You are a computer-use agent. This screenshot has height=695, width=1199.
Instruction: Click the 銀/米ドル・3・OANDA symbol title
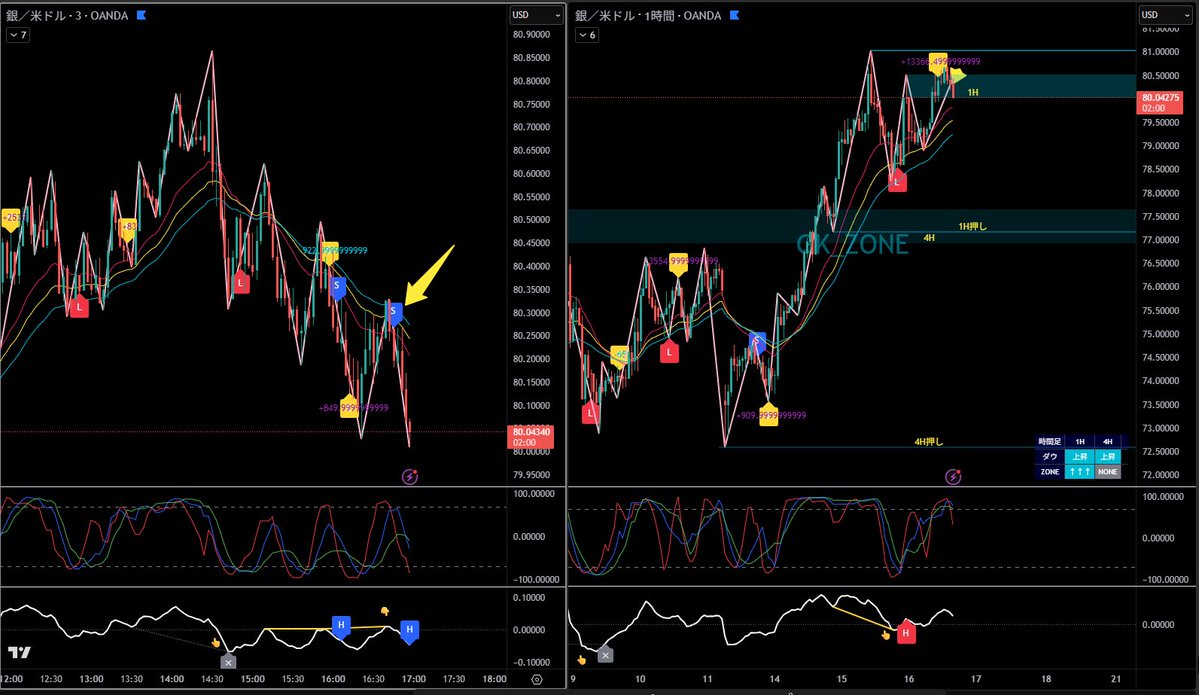click(68, 15)
